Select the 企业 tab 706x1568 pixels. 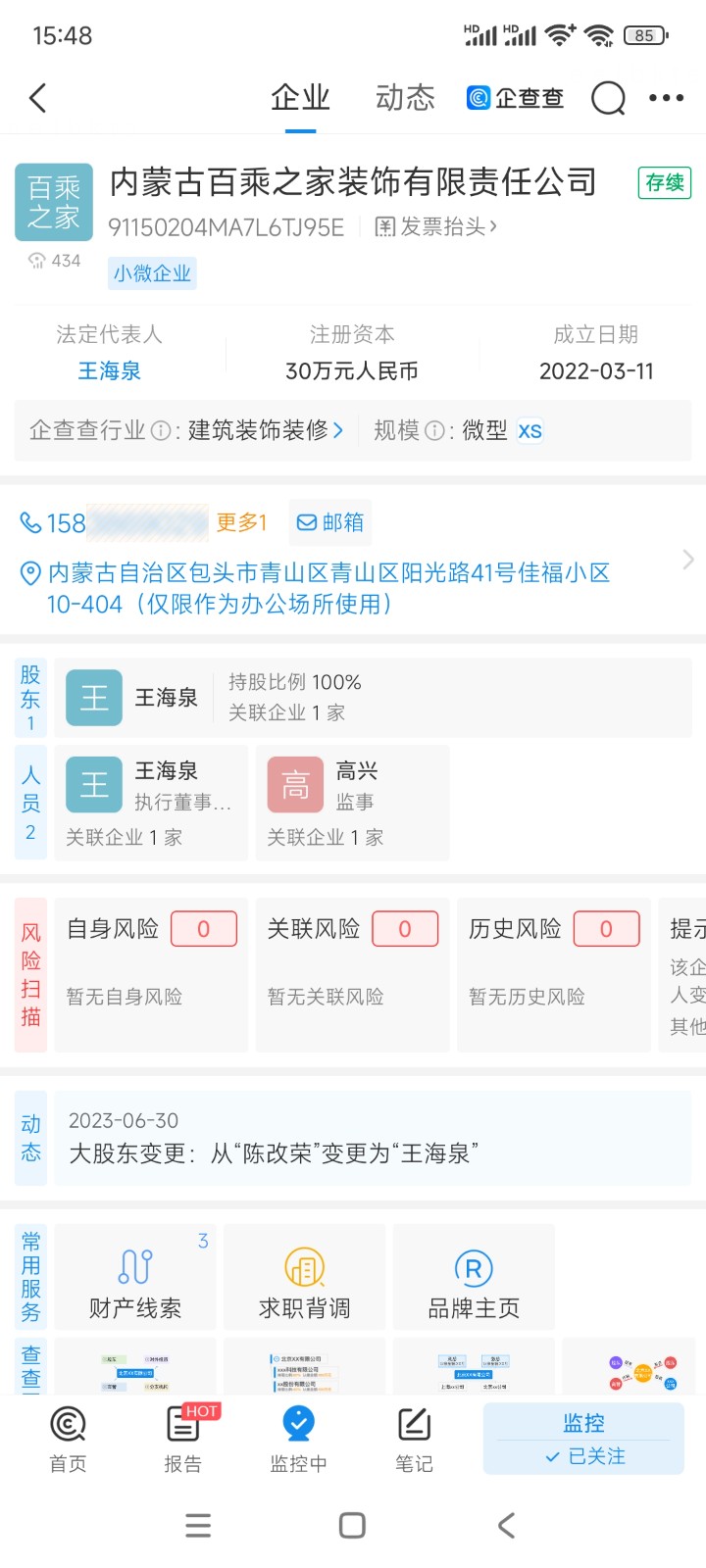[300, 98]
